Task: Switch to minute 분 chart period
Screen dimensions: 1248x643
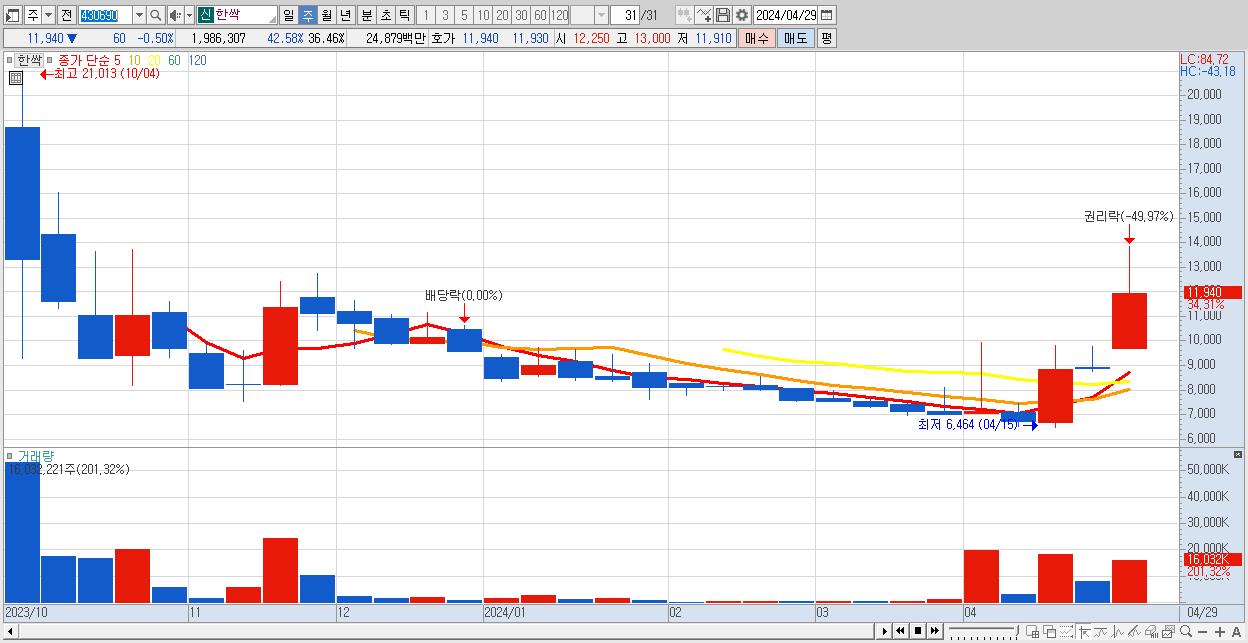Action: pyautogui.click(x=366, y=15)
